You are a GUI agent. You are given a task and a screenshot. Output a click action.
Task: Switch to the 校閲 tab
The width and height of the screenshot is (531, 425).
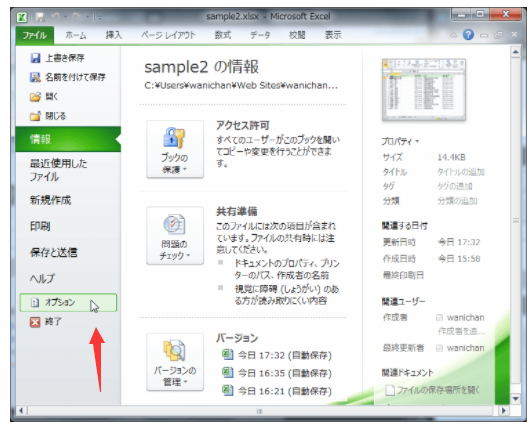[297, 35]
